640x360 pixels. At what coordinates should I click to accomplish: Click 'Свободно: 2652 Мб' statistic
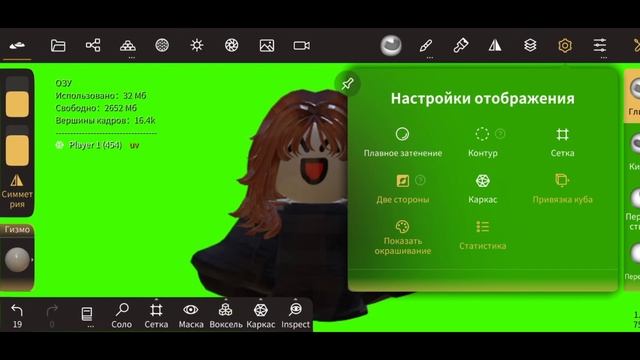96,108
